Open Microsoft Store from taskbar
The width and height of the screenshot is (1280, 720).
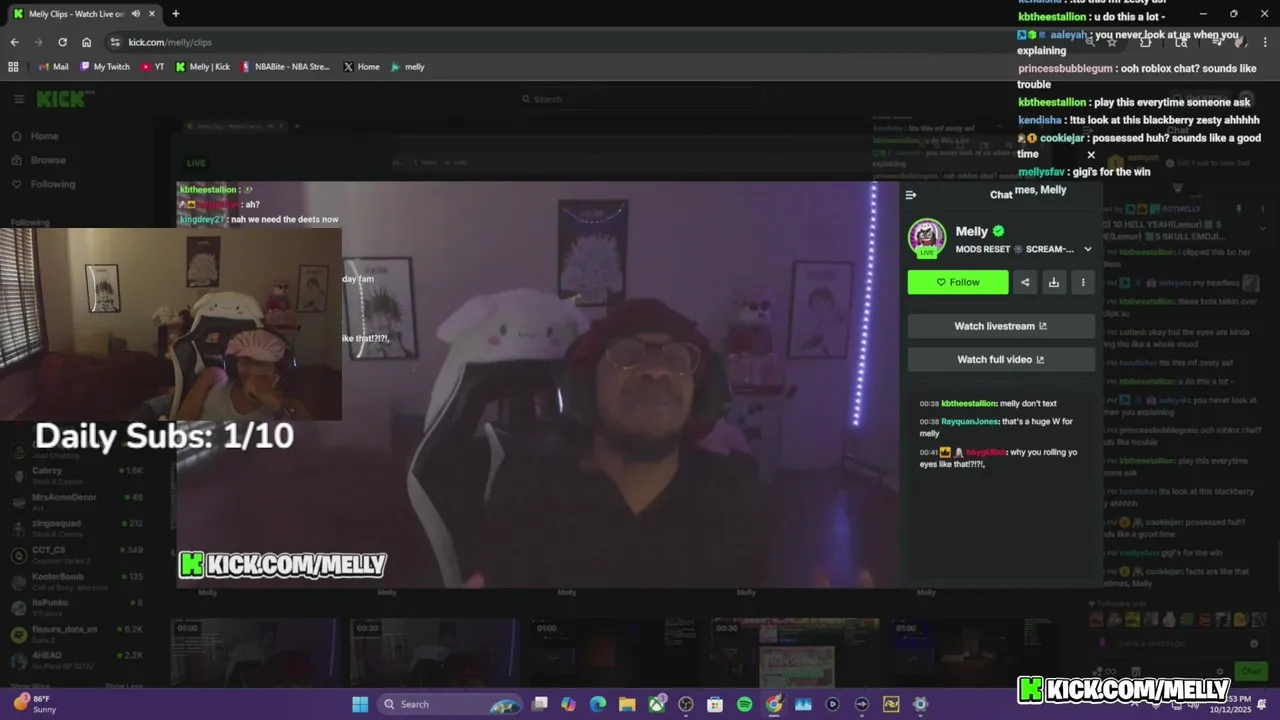coord(715,704)
